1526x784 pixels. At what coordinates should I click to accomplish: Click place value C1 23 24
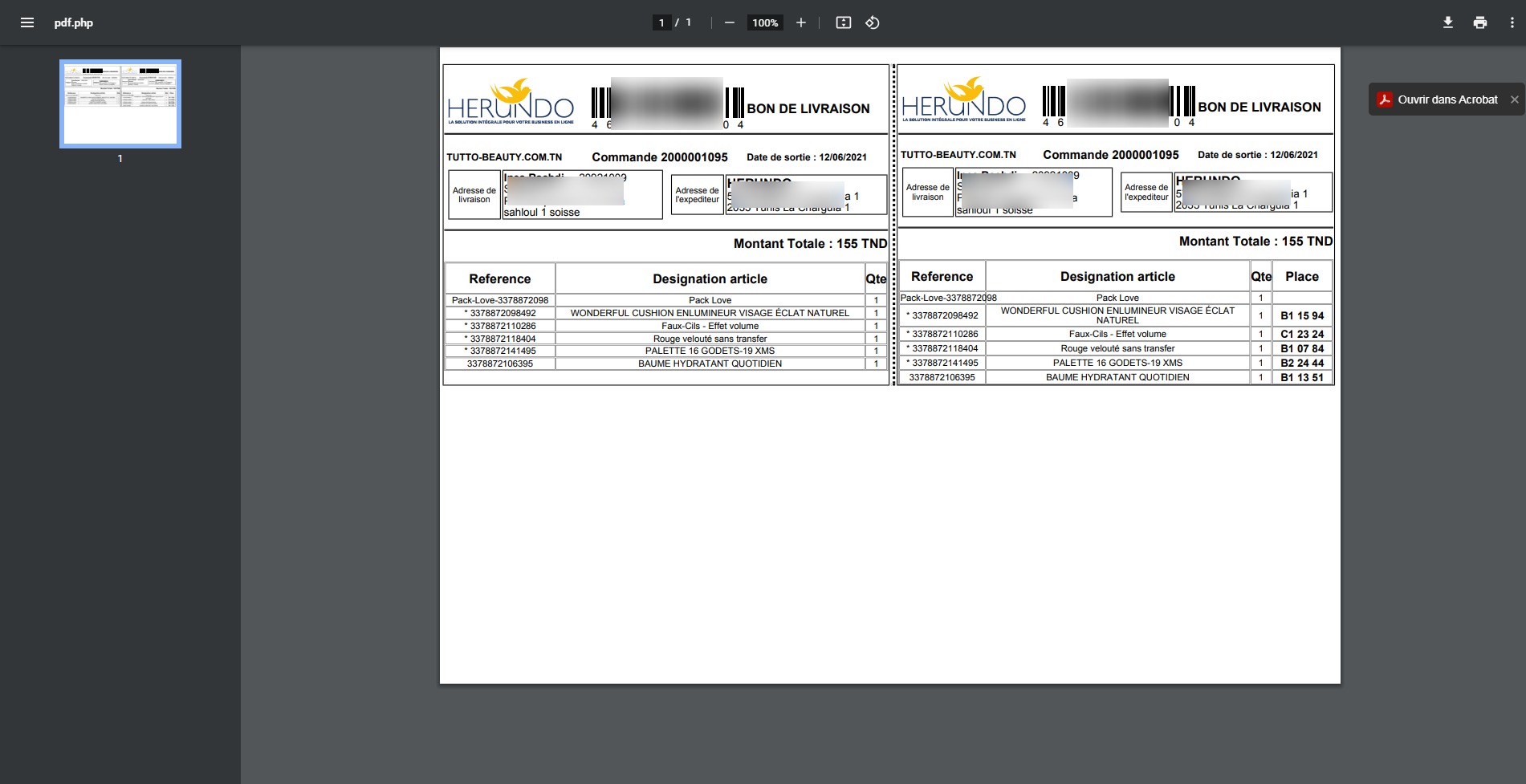[1302, 334]
